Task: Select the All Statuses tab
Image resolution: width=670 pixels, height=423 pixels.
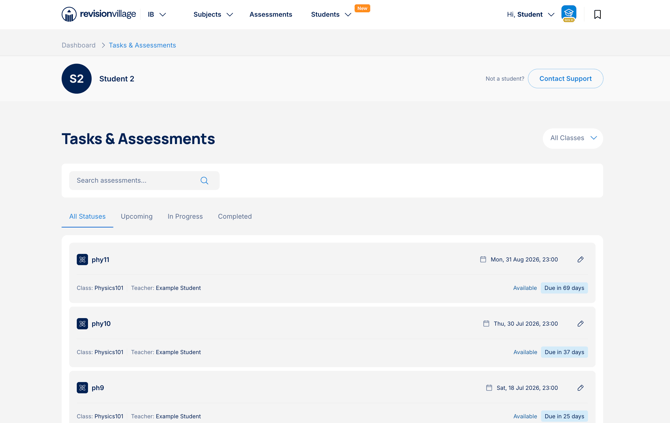Action: tap(87, 217)
